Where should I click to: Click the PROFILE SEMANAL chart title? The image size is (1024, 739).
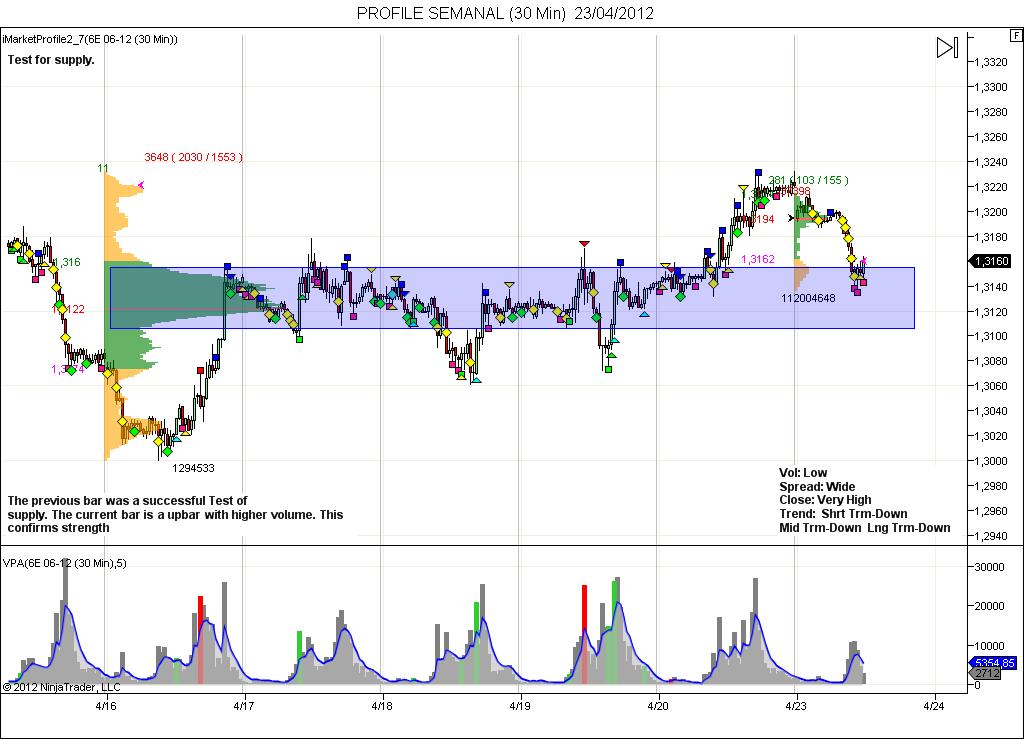(505, 13)
